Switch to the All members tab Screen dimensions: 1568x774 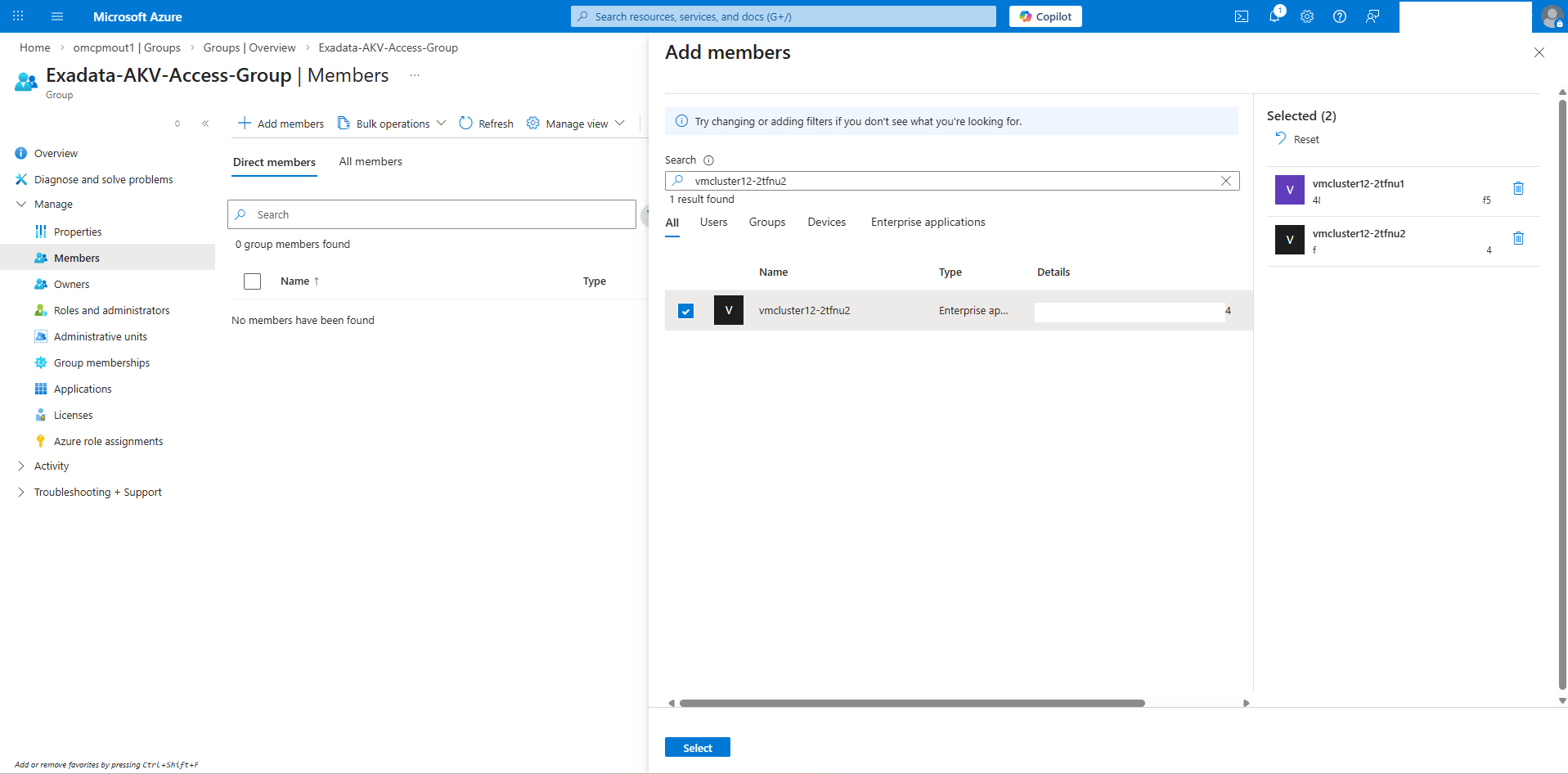pyautogui.click(x=371, y=161)
